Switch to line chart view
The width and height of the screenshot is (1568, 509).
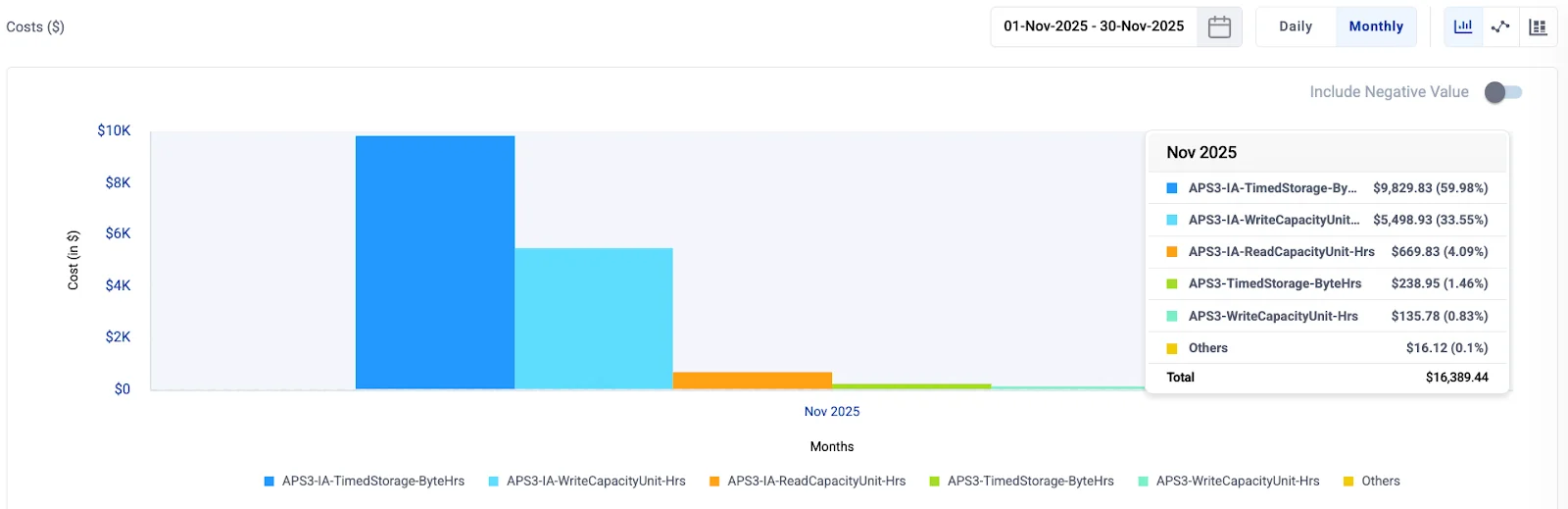pyautogui.click(x=1500, y=26)
